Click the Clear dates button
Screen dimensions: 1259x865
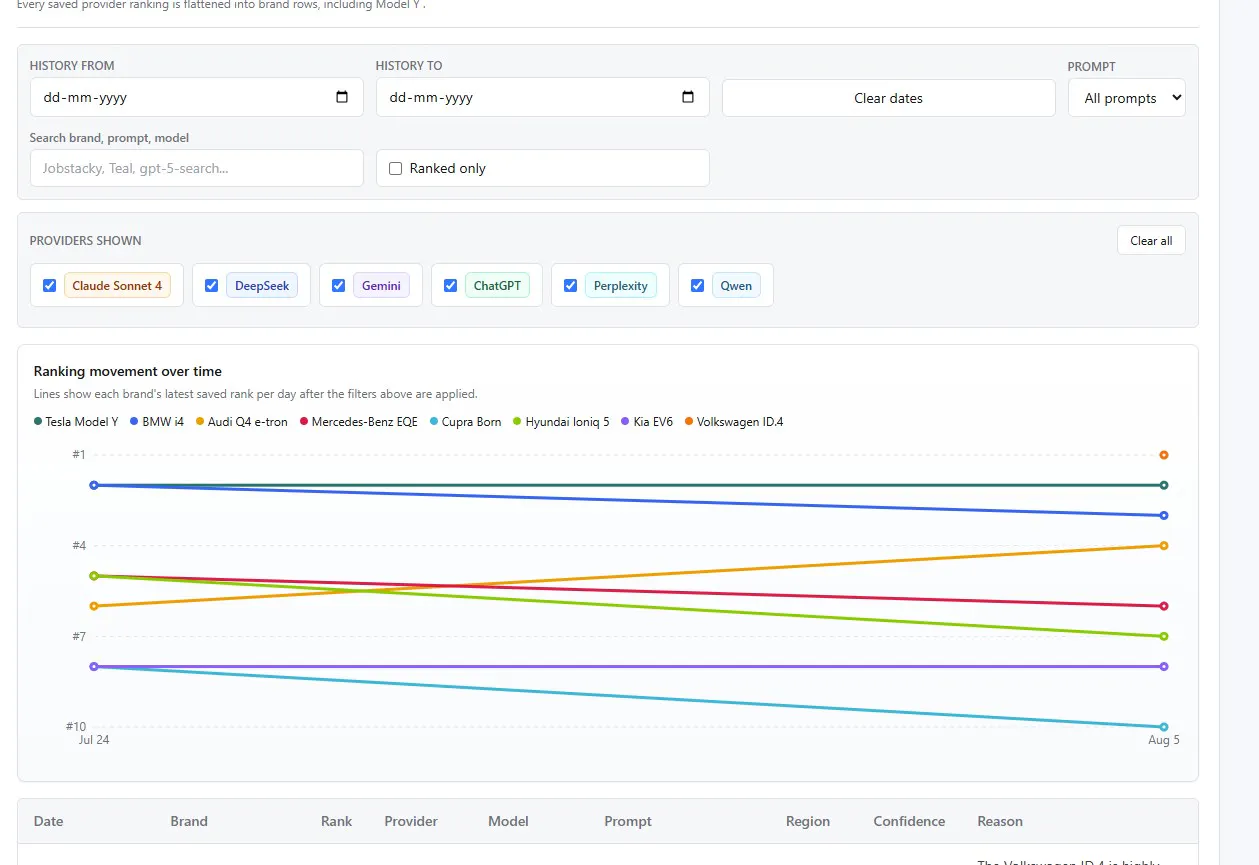pos(888,98)
